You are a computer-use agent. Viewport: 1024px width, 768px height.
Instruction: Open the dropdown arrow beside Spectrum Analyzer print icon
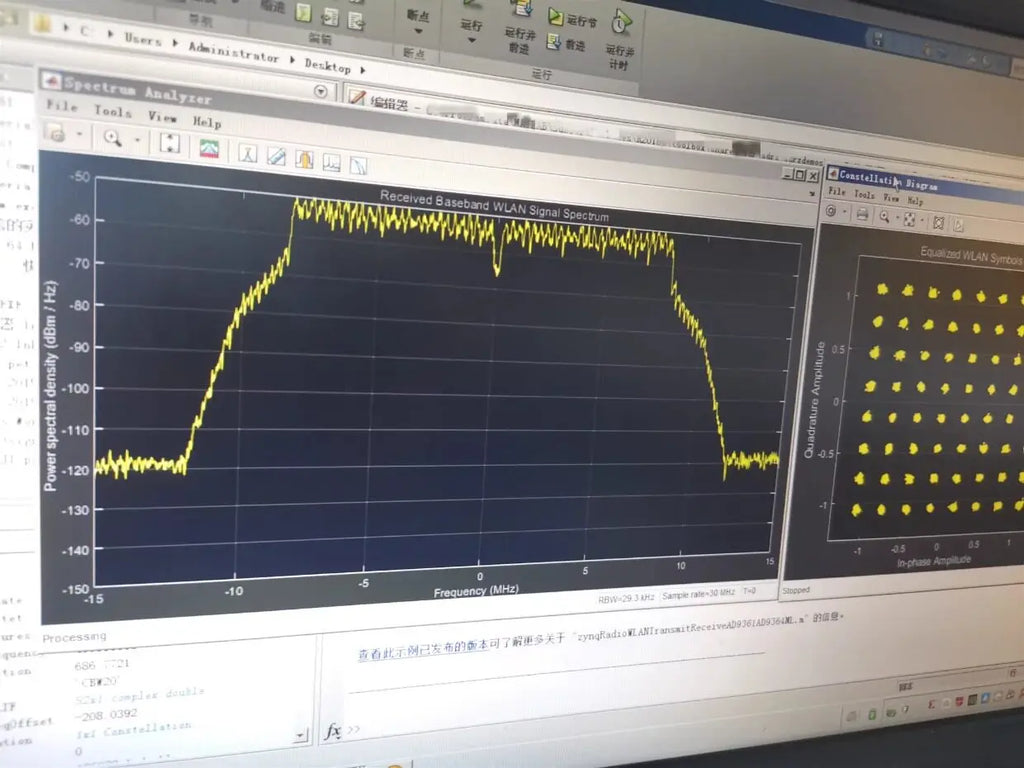[80, 135]
